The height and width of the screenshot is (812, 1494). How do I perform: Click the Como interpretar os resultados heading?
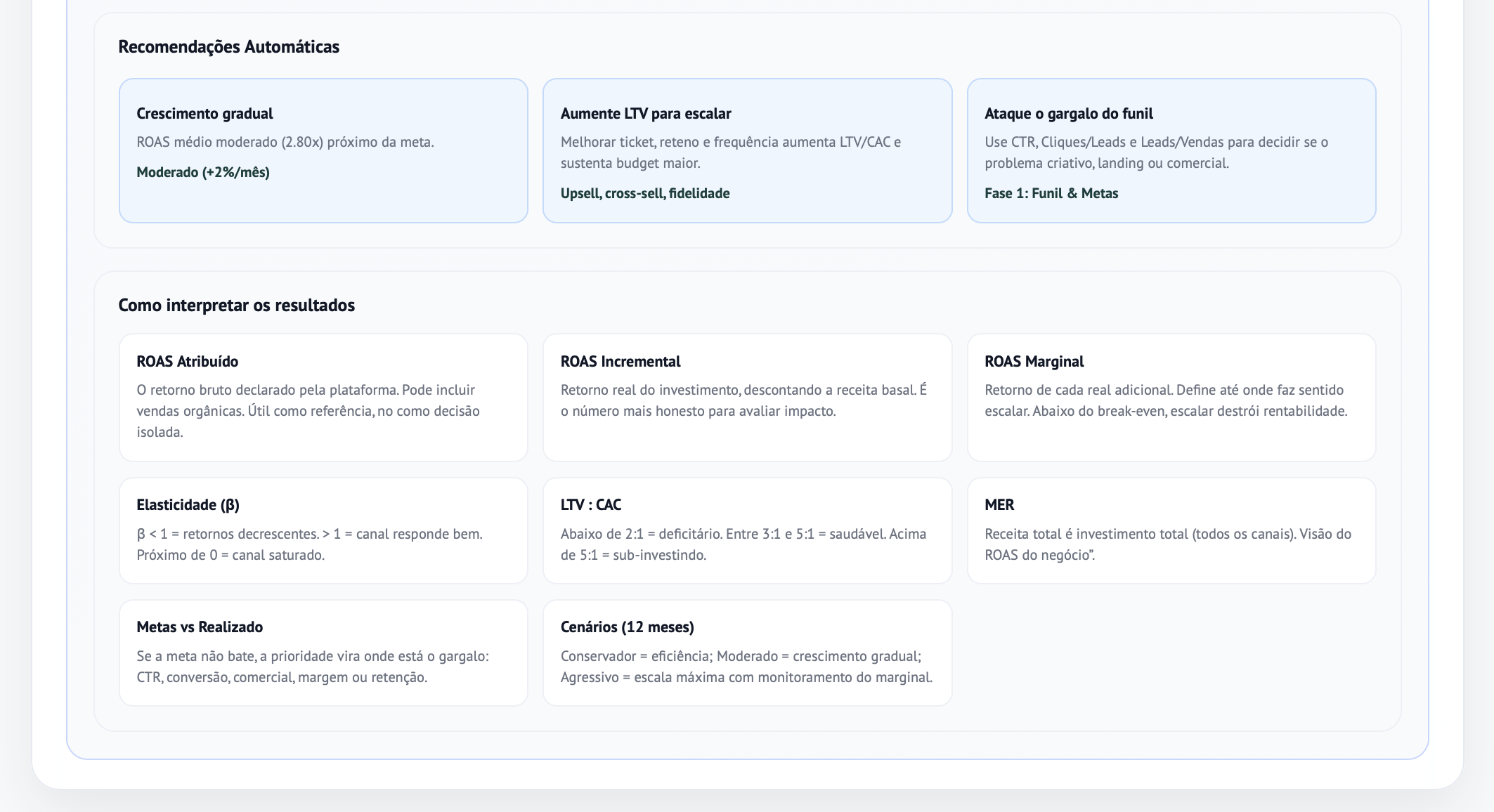pyautogui.click(x=236, y=306)
